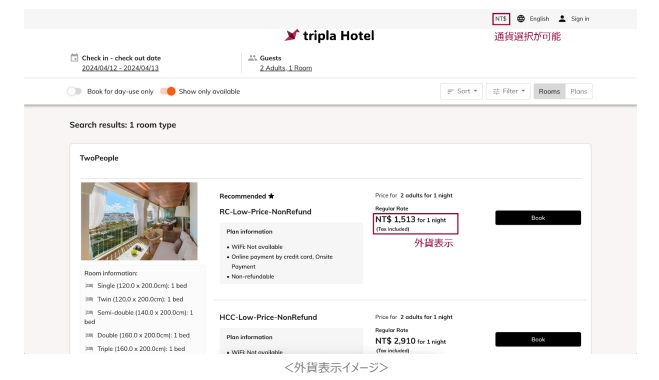
Task: Expand the Filter dropdown
Action: click(x=508, y=91)
